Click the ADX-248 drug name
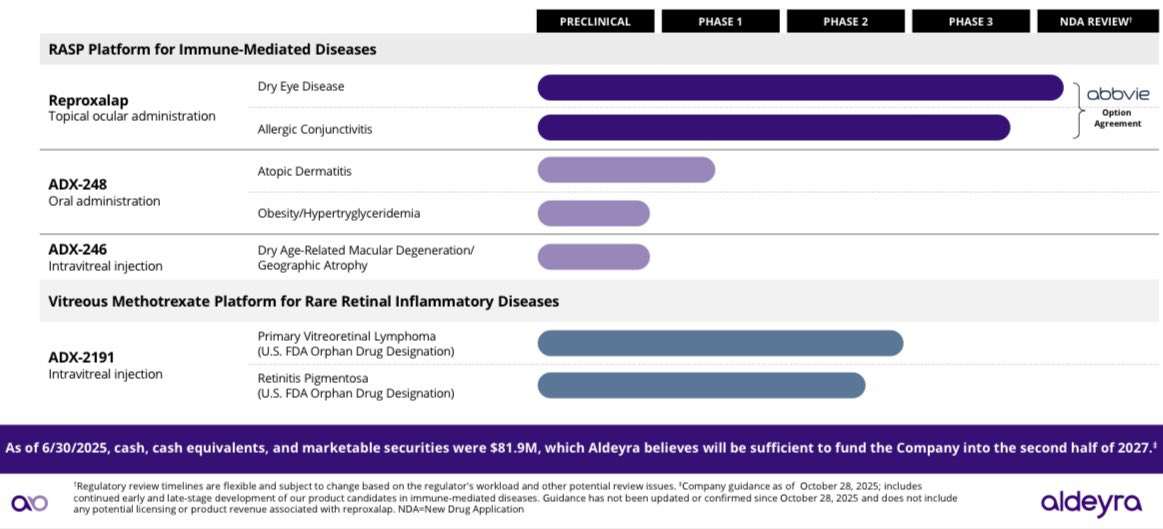Viewport: 1163px width, 529px height. [77, 185]
